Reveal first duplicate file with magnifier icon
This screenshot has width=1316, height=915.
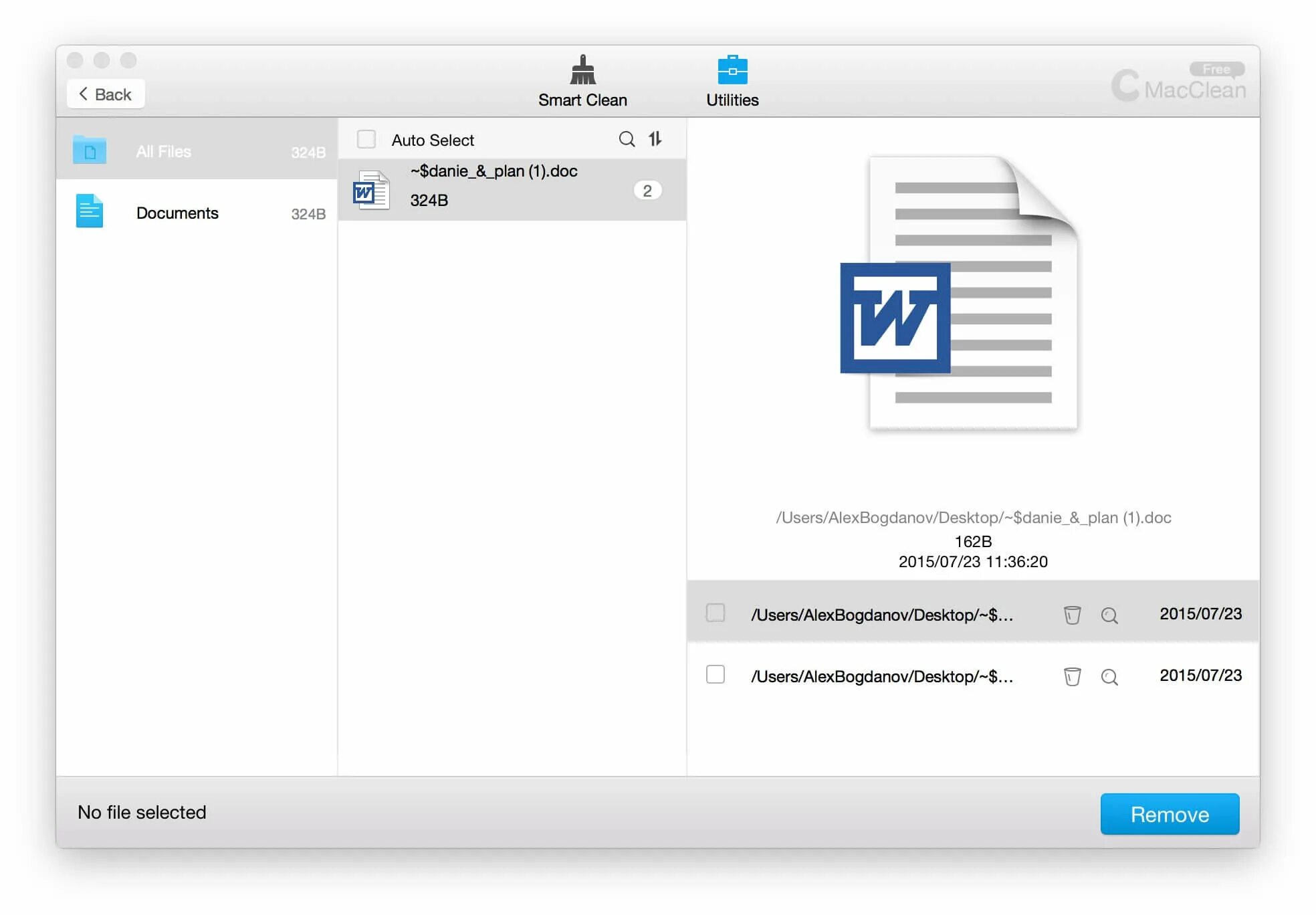[1109, 615]
